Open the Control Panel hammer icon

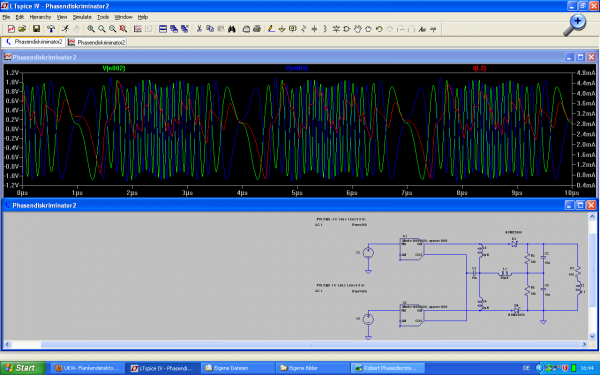[x=51, y=29]
